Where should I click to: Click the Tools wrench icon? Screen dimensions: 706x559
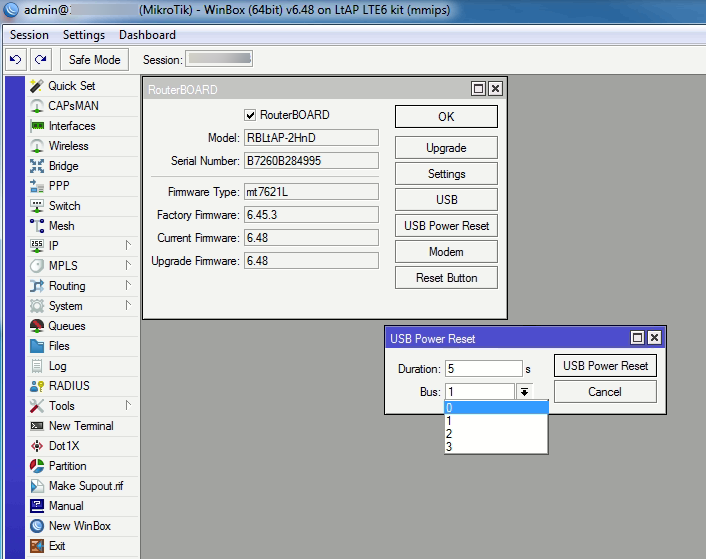point(37,406)
